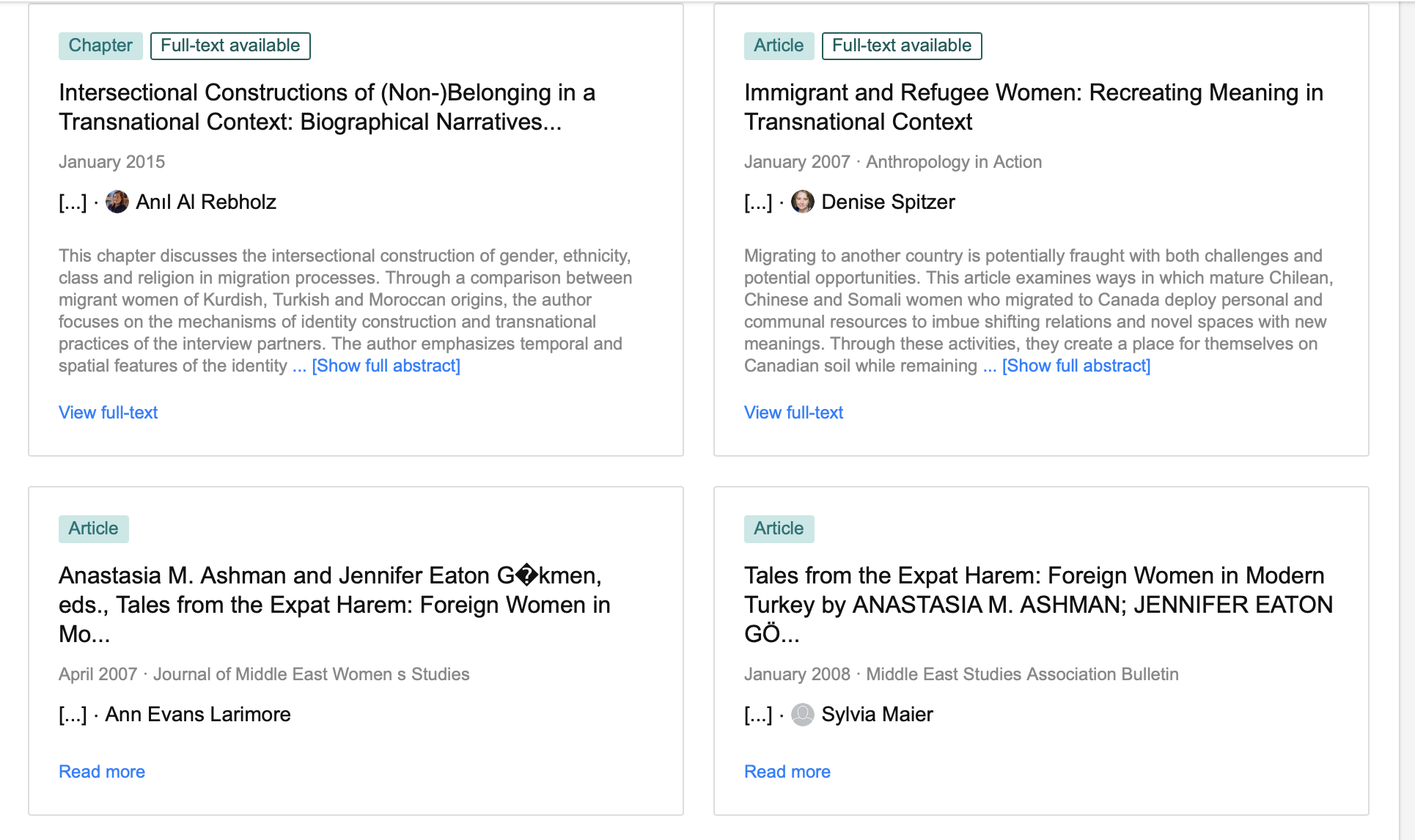Click the Full-text available badge on the Chapter card
Viewport: 1415px width, 840px height.
230,45
